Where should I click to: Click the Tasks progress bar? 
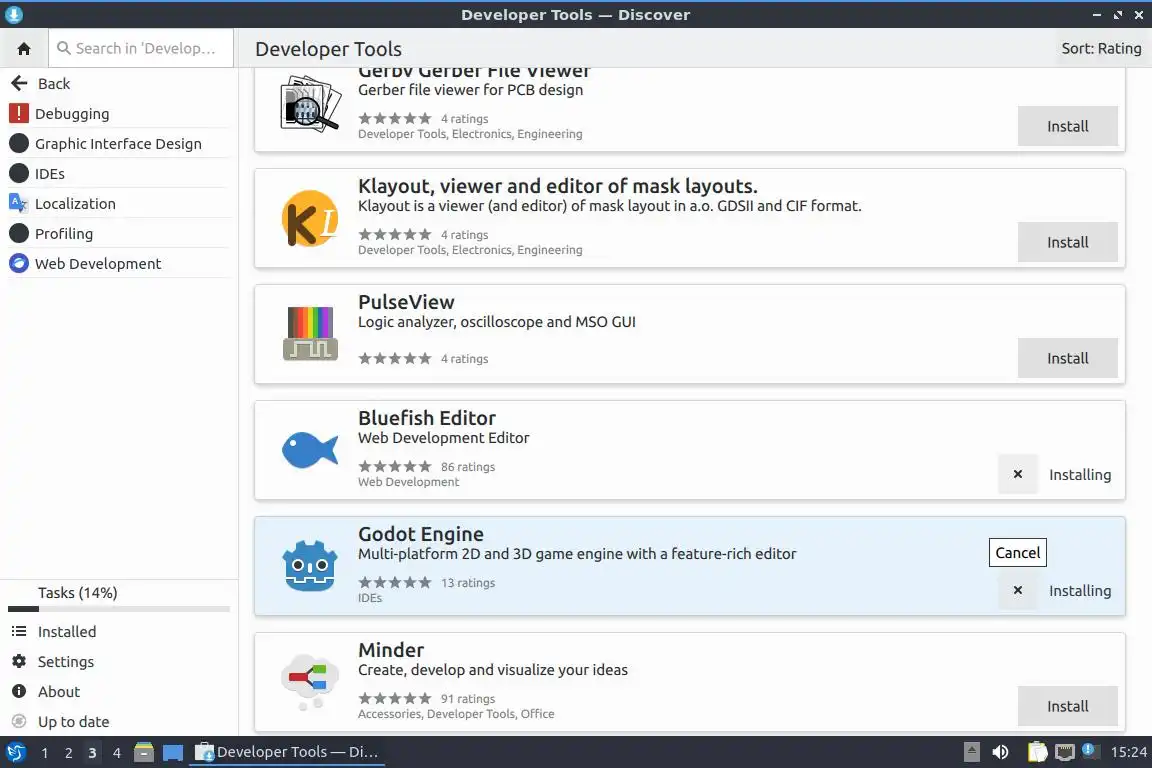point(119,609)
